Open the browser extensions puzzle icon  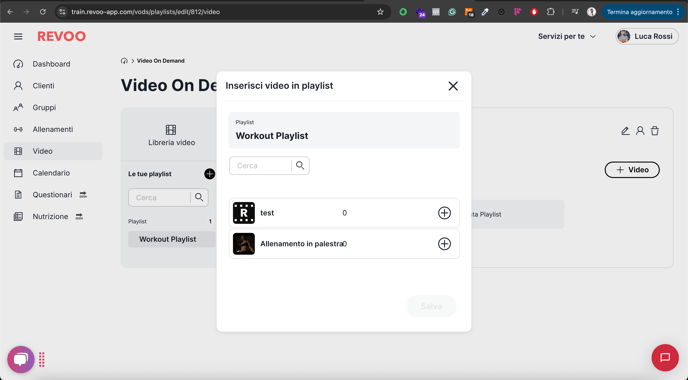tap(551, 12)
